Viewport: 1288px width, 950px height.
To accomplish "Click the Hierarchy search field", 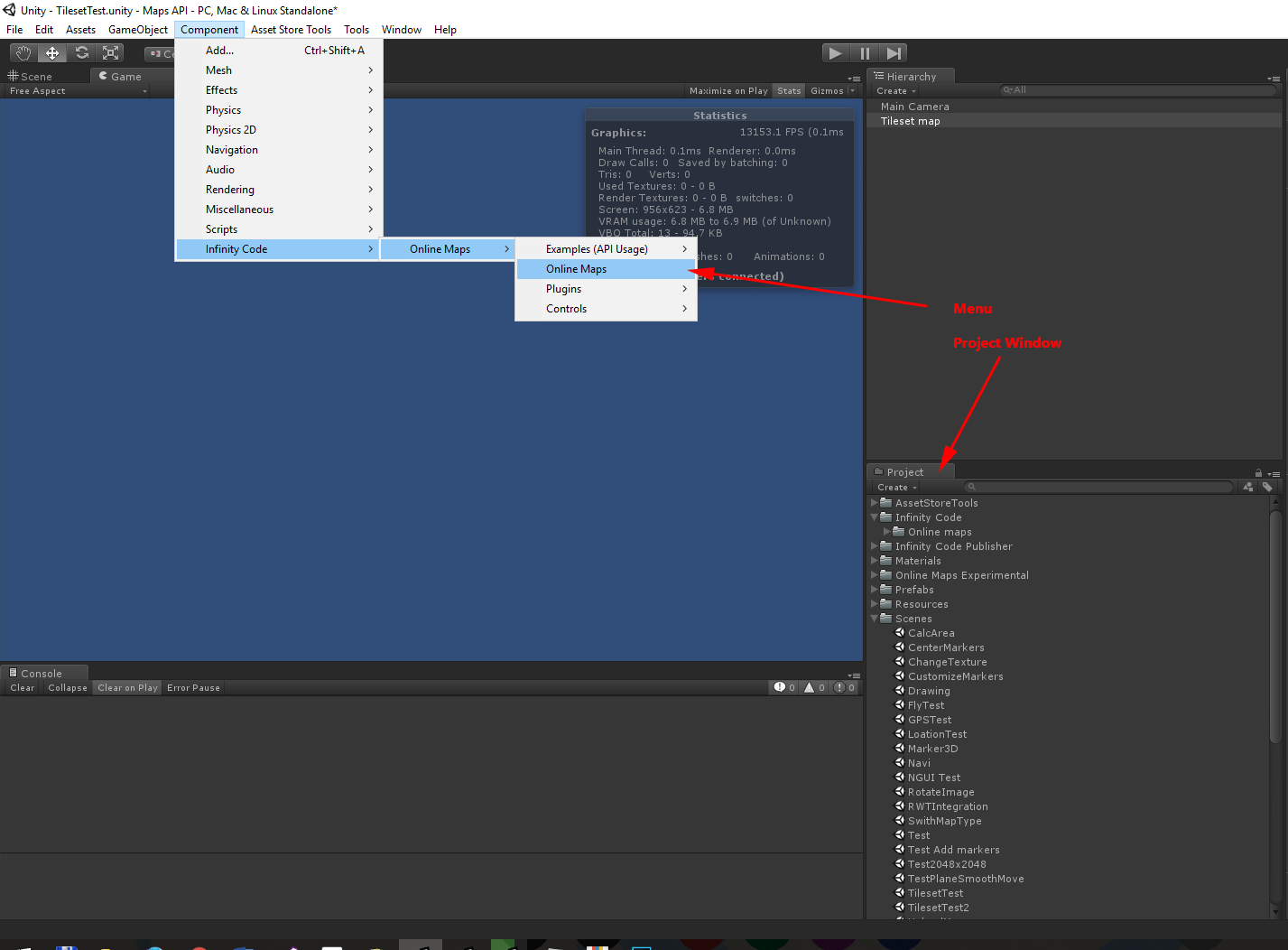I will click(x=1137, y=90).
